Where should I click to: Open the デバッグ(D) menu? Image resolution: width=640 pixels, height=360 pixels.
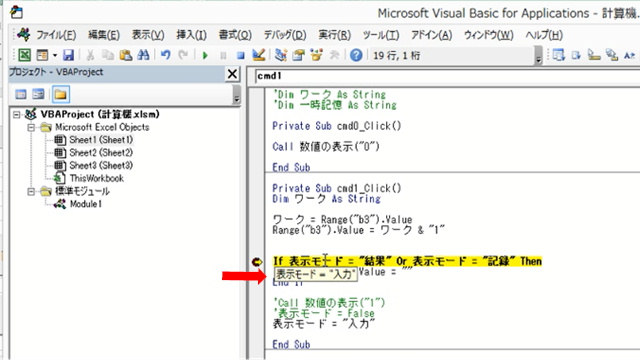point(284,35)
